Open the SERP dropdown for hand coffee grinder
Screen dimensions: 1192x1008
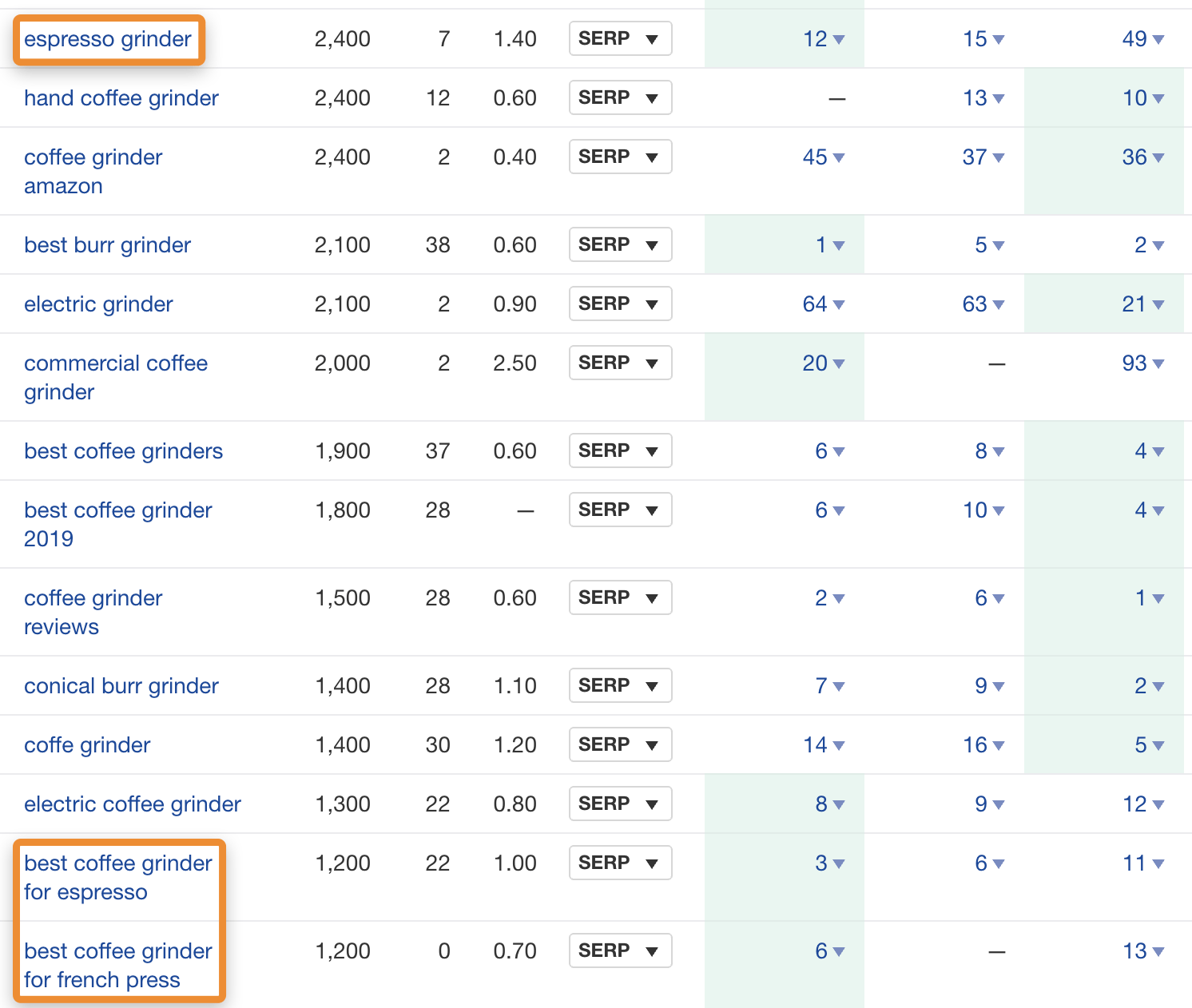tap(620, 97)
